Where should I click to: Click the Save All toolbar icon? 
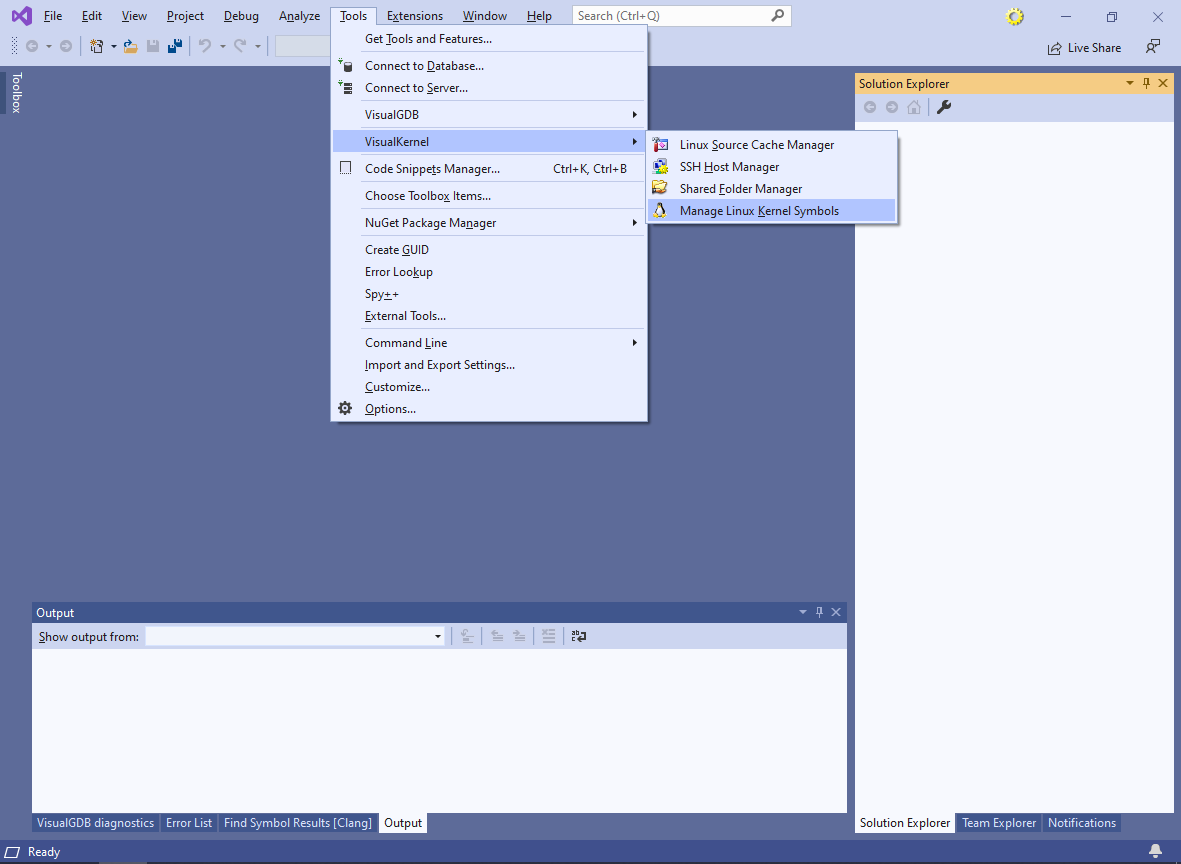(175, 47)
